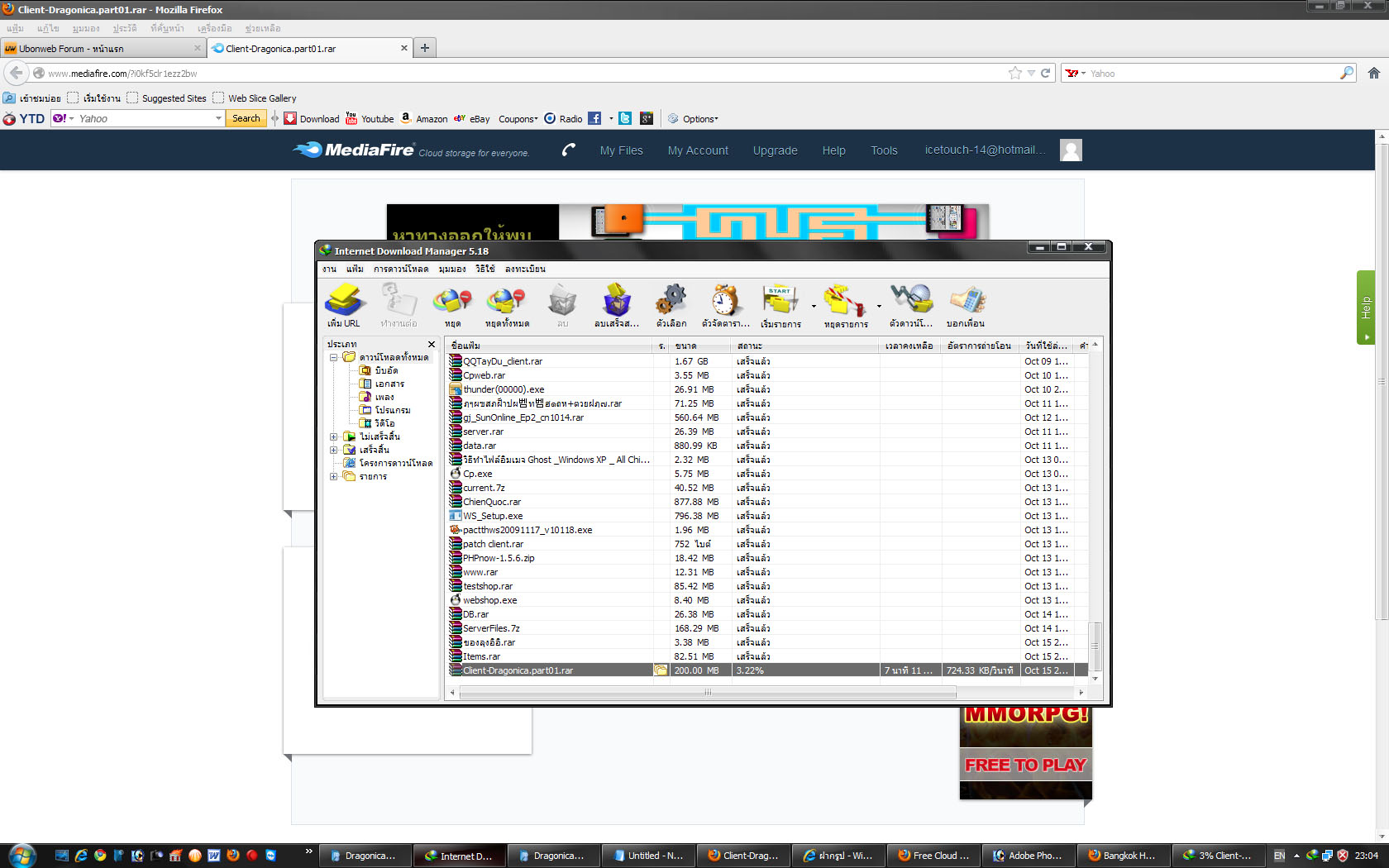Viewport: 1389px width, 868px height.
Task: Open the IDM การดาวน์โหลด menu
Action: [401, 269]
